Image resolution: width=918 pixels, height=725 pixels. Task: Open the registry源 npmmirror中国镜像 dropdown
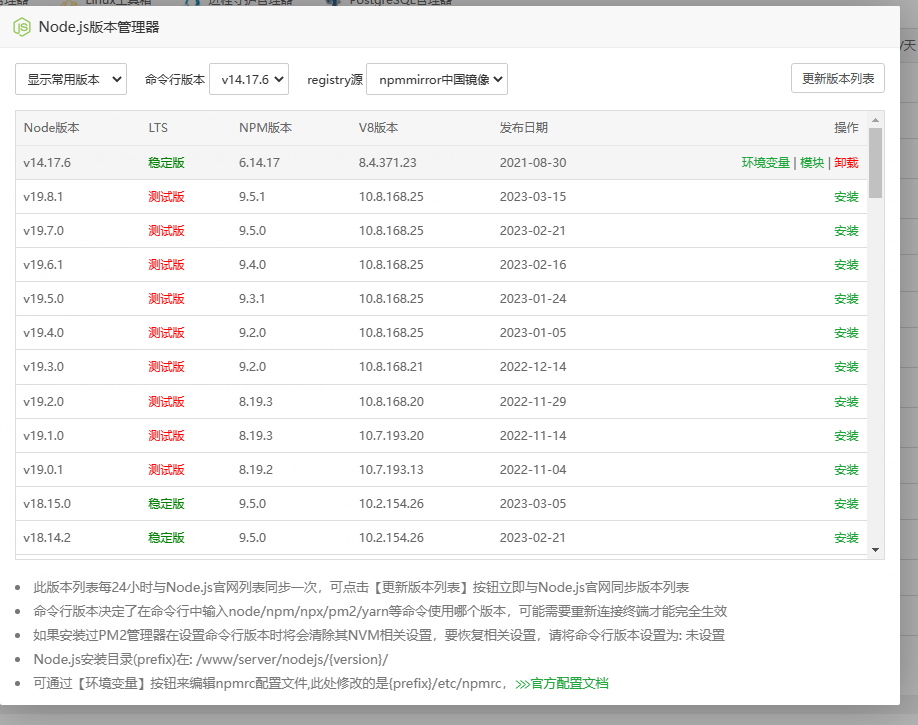point(437,79)
